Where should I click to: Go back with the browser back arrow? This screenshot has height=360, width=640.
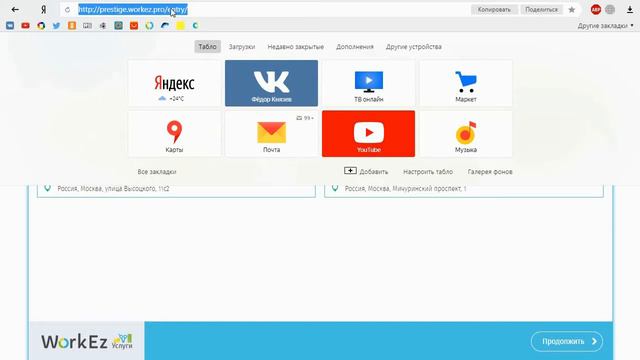coord(15,9)
